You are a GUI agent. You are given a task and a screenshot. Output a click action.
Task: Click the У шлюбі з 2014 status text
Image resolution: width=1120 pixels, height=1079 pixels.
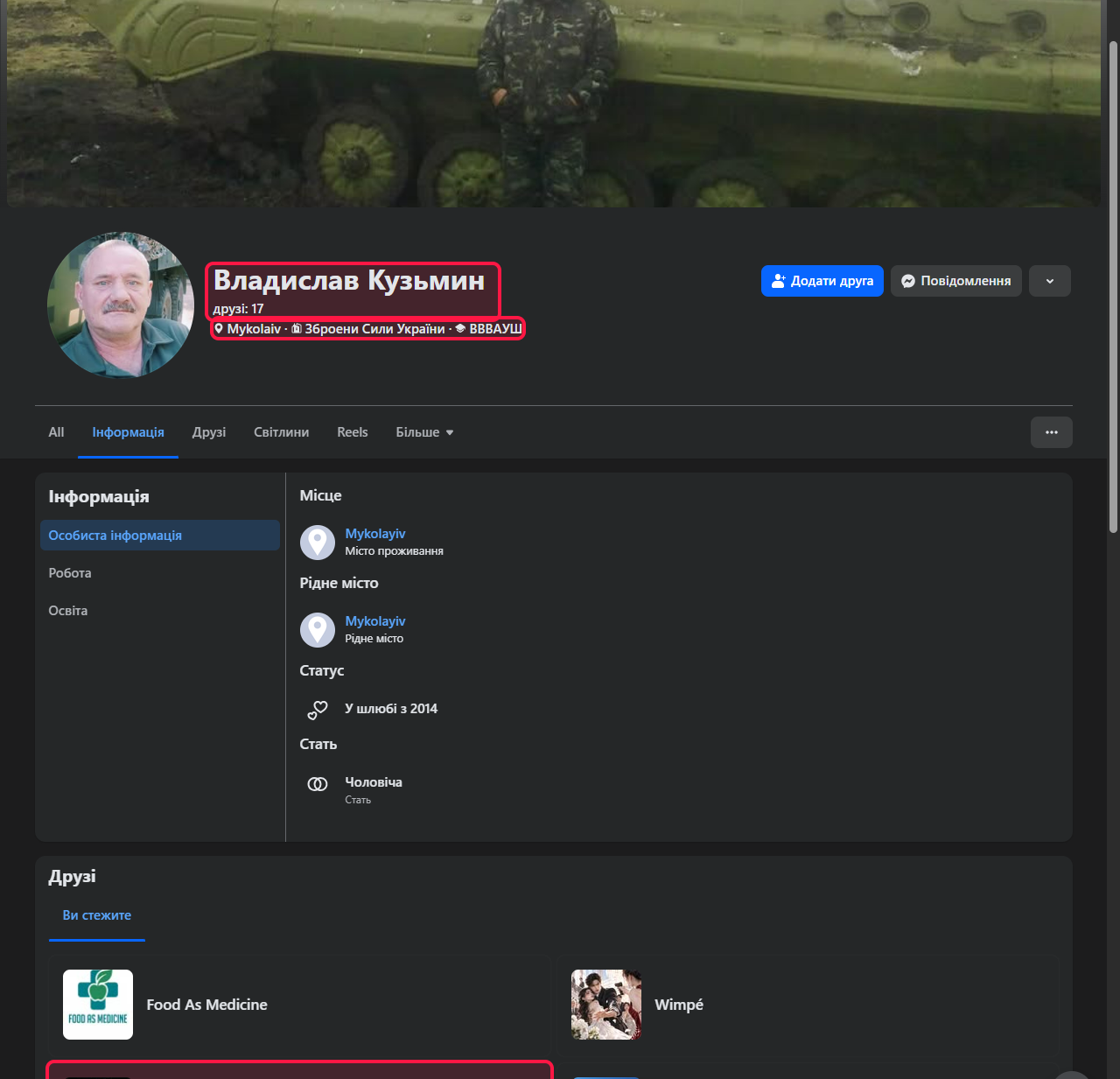(391, 709)
